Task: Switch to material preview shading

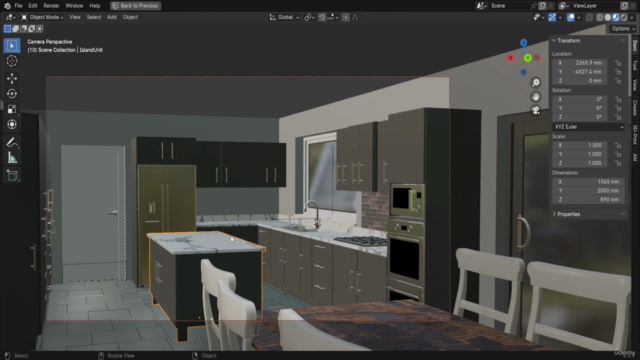Action: tap(616, 17)
